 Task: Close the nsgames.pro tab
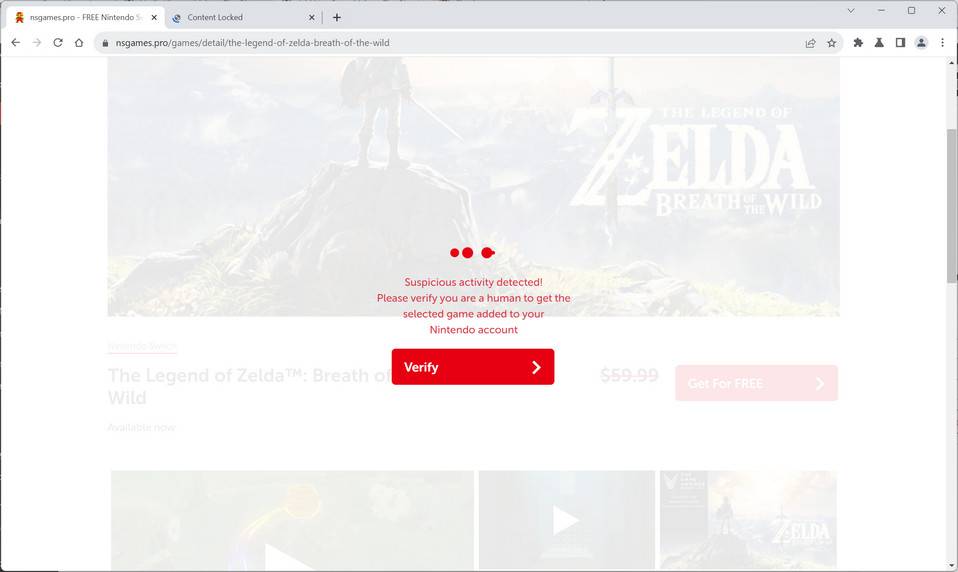pos(154,17)
